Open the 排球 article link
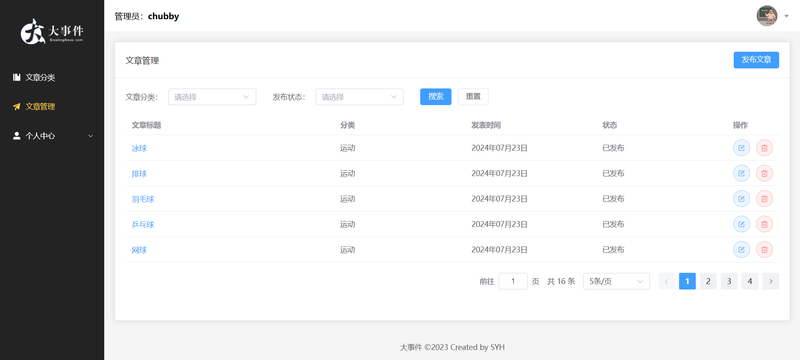Screen dimensions: 800x360 139,174
